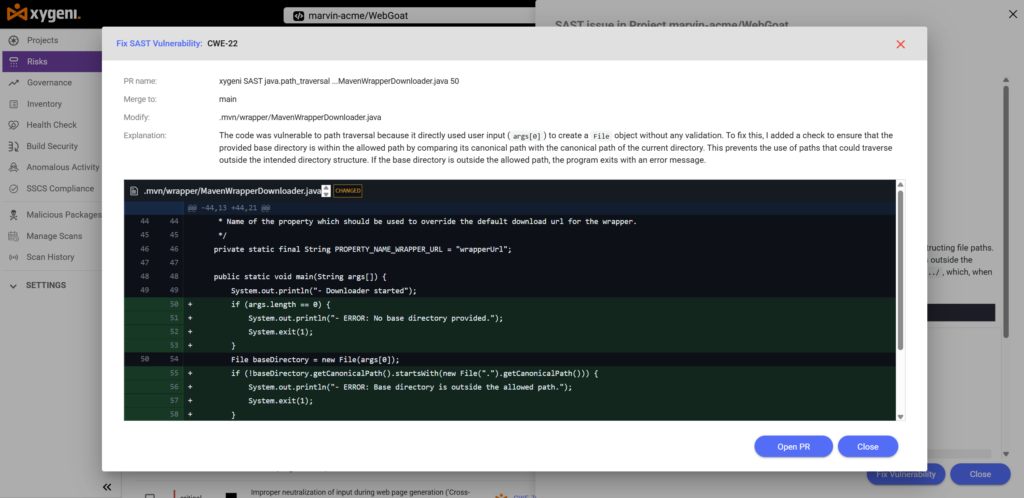
Task: Click the Health Check sidebar icon
Action: coord(13,125)
